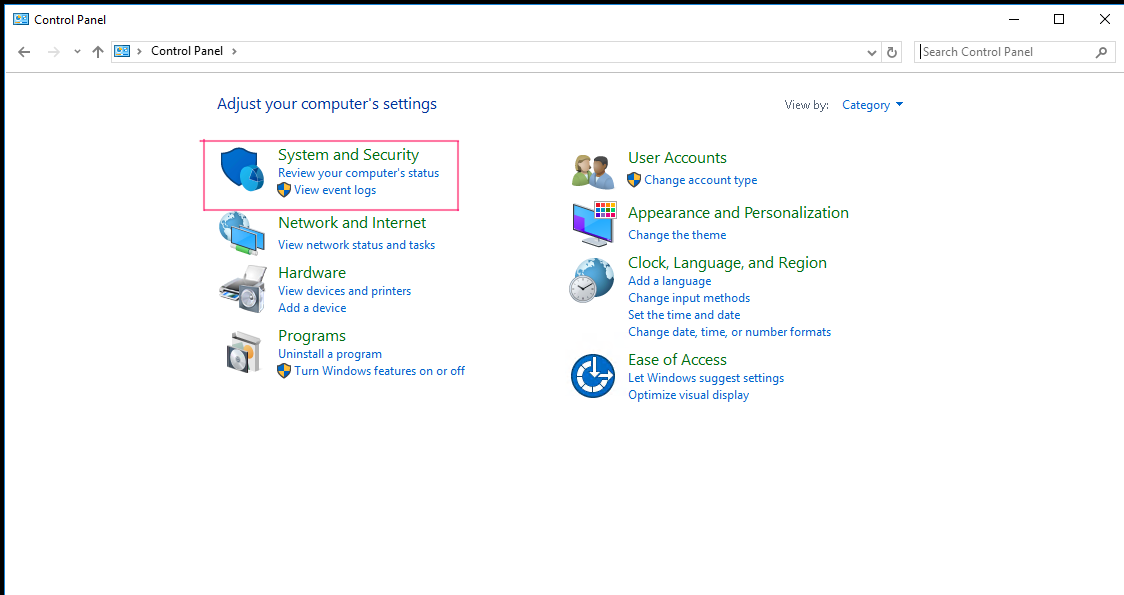Open the Ease of Access icon
This screenshot has height=595, width=1124.
pos(593,376)
